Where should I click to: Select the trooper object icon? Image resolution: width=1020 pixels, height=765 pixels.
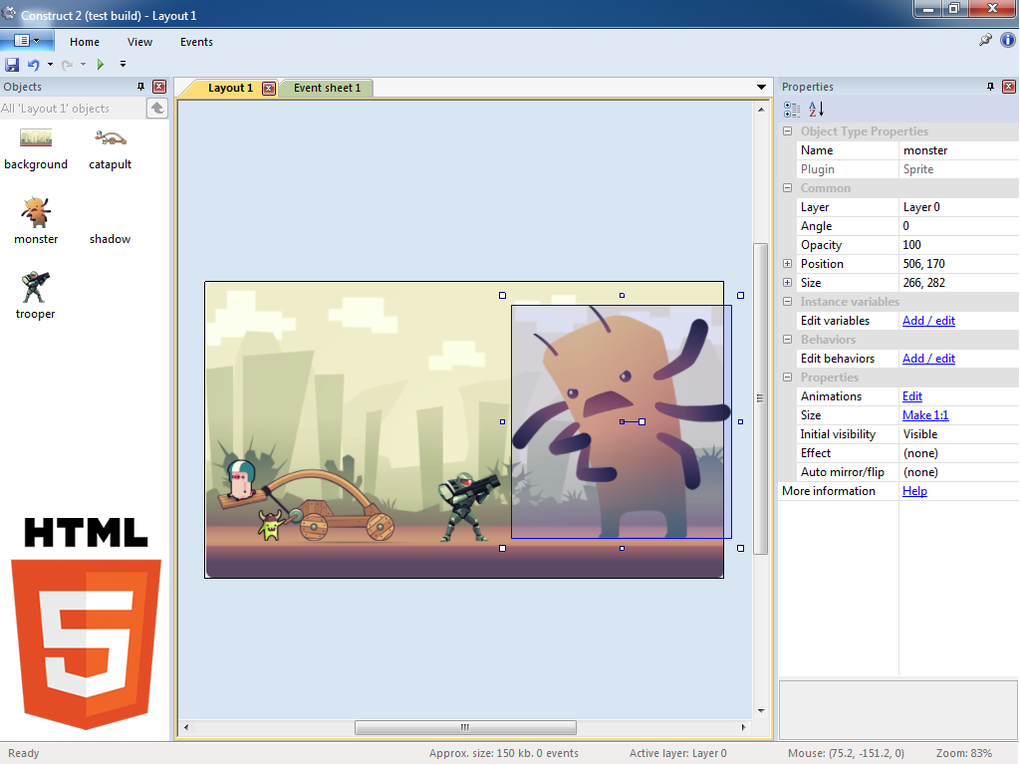35,287
